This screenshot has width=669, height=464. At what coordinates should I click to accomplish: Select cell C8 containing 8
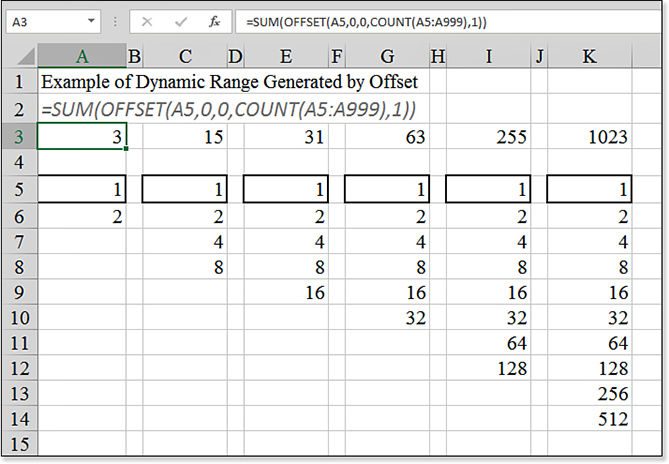click(185, 267)
